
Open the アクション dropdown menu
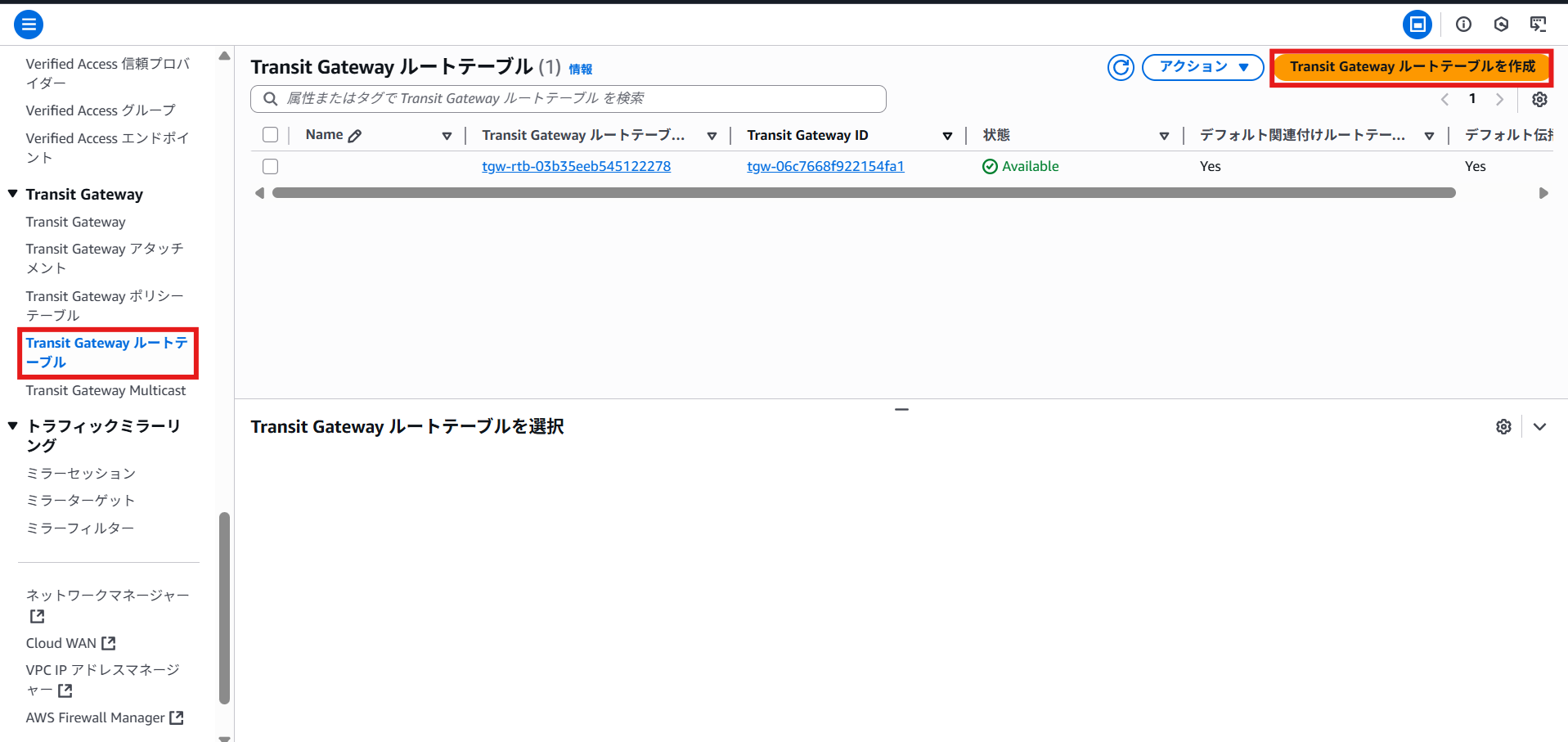point(1203,67)
